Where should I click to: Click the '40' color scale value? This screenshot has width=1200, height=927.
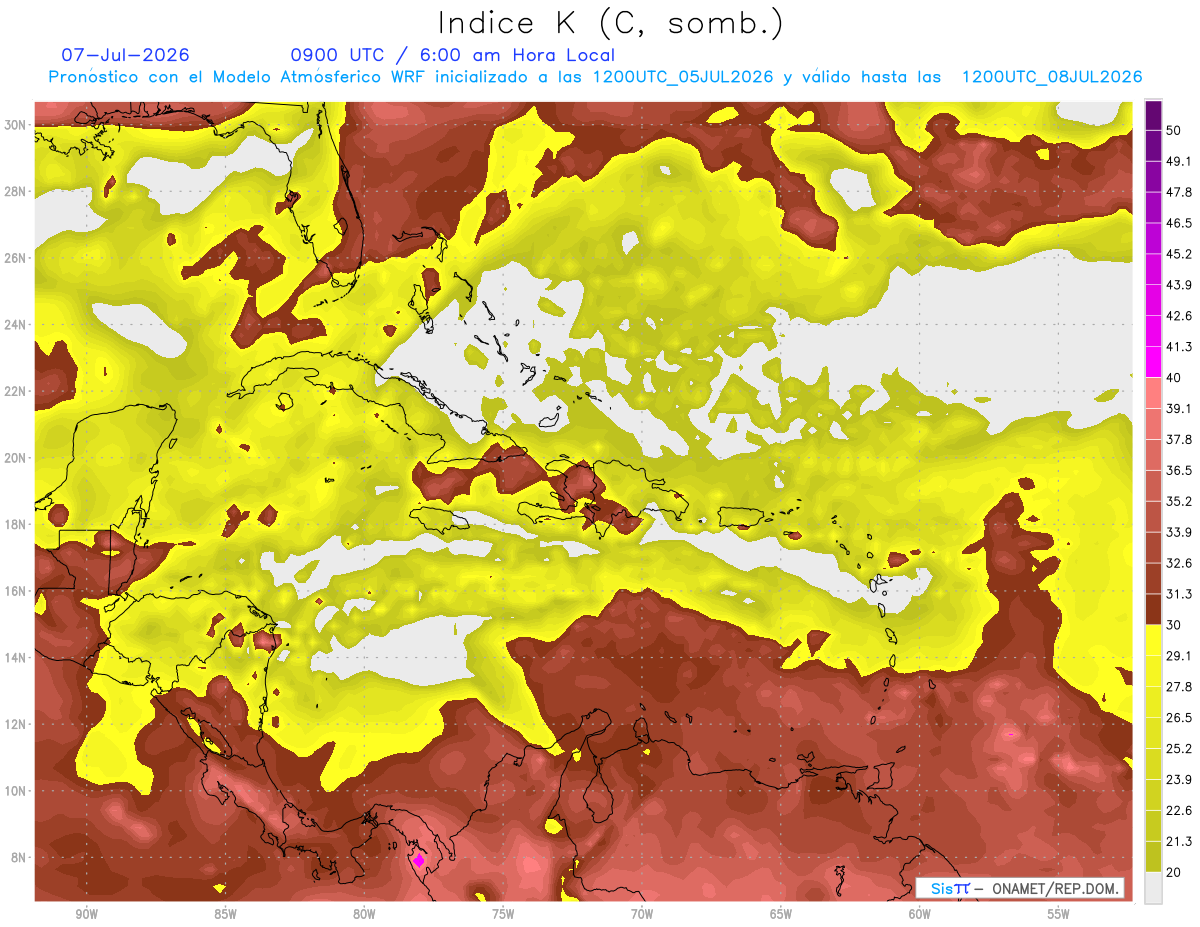[1173, 378]
